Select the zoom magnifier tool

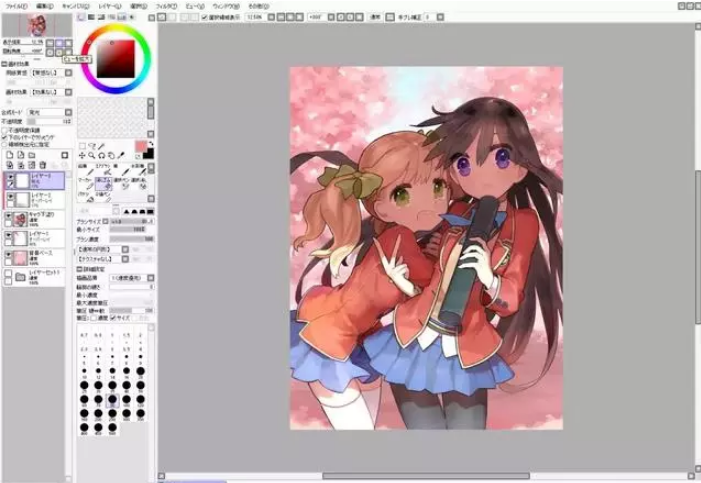92,155
